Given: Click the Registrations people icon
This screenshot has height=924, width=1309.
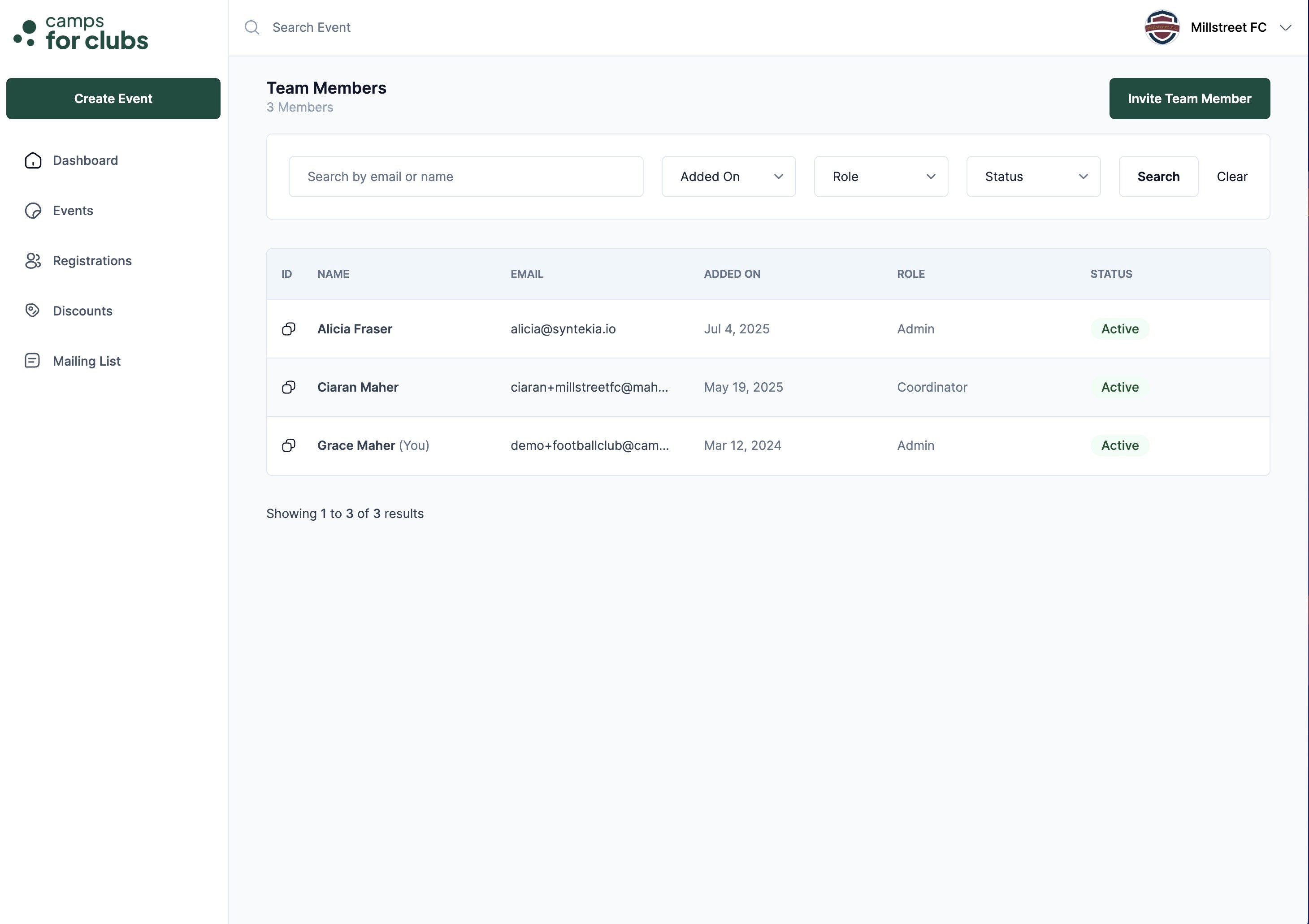Looking at the screenshot, I should tap(33, 261).
